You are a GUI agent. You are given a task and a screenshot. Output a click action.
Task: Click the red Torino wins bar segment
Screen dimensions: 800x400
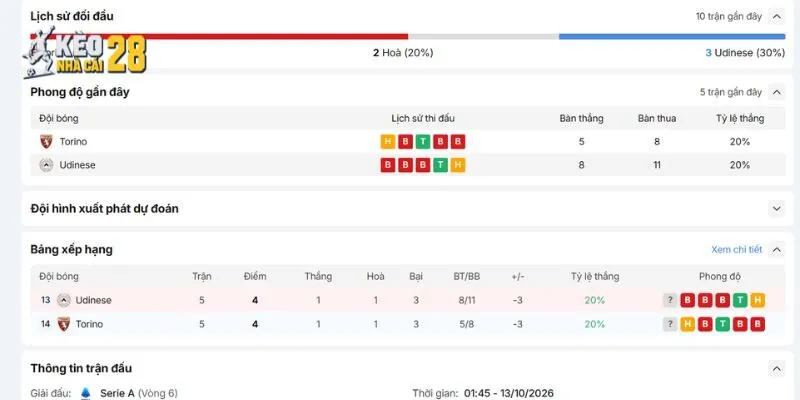click(219, 37)
